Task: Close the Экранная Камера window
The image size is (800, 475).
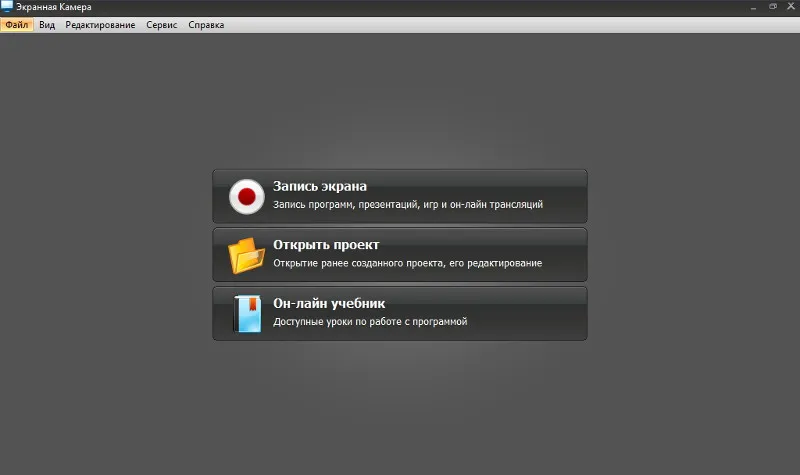Action: pyautogui.click(x=791, y=7)
